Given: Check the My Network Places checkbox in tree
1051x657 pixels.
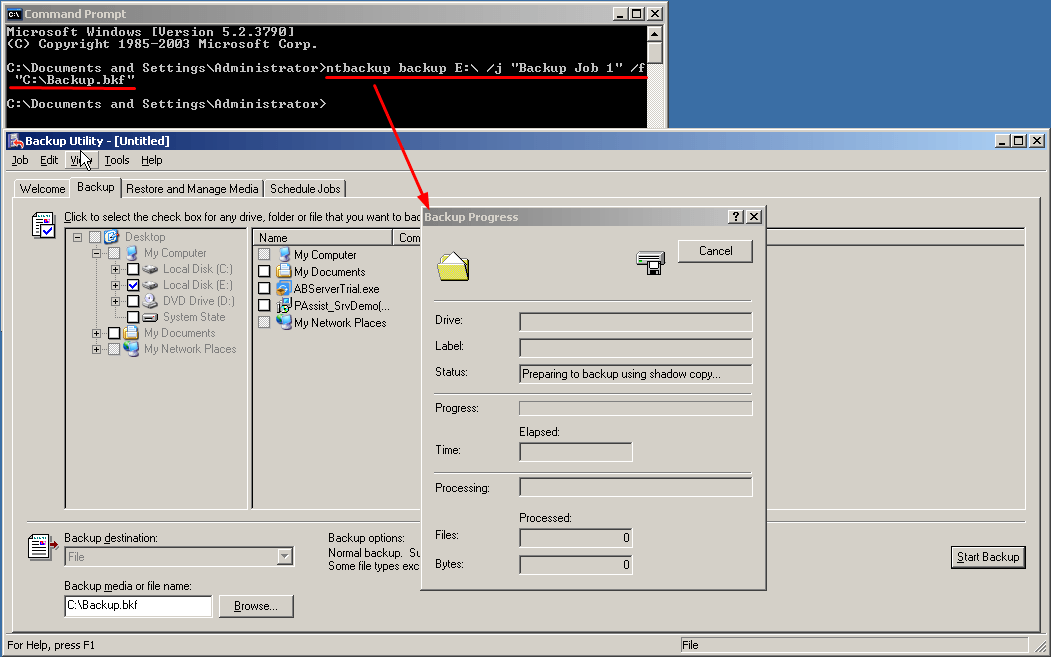Looking at the screenshot, I should (x=114, y=349).
